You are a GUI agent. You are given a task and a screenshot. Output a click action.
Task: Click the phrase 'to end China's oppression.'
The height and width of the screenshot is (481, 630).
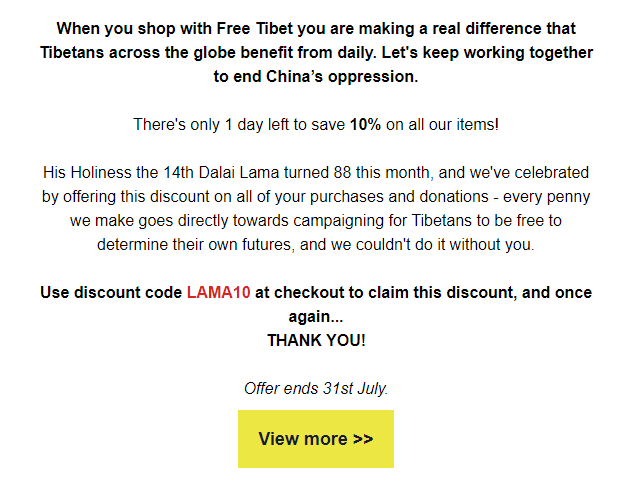pyautogui.click(x=315, y=76)
